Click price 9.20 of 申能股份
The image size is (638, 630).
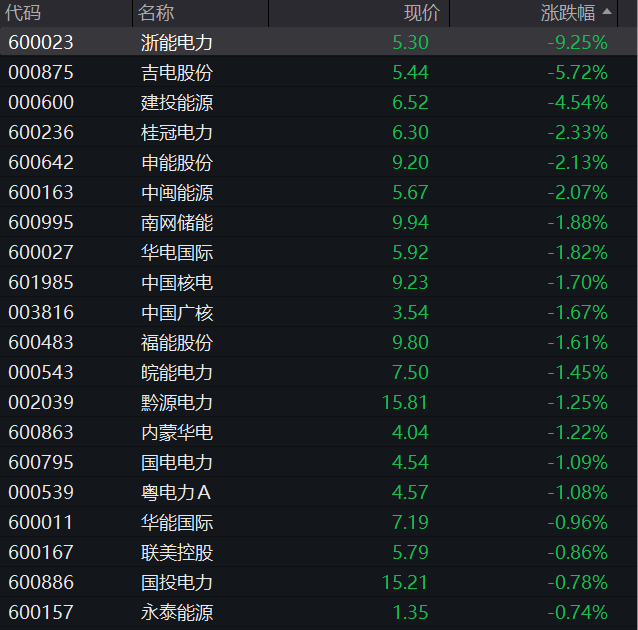pos(410,162)
